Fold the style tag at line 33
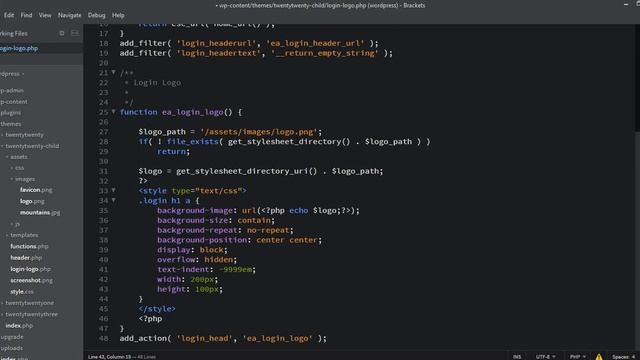The width and height of the screenshot is (640, 360). coord(113,190)
